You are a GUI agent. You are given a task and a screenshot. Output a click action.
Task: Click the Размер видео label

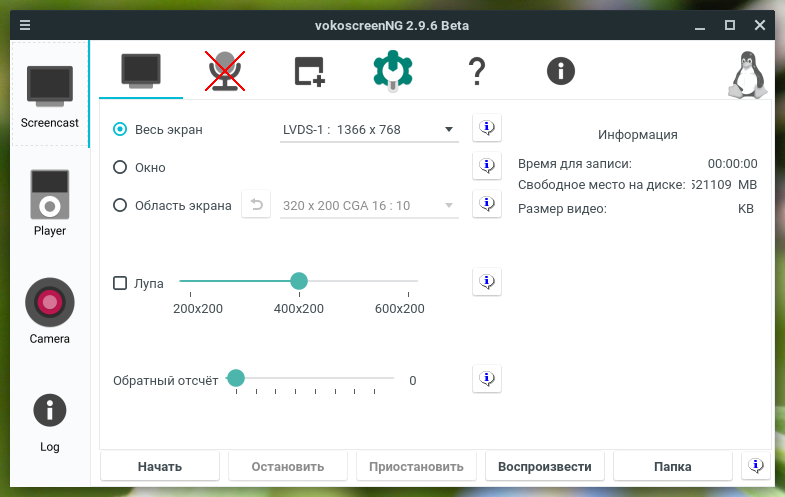[x=562, y=209]
